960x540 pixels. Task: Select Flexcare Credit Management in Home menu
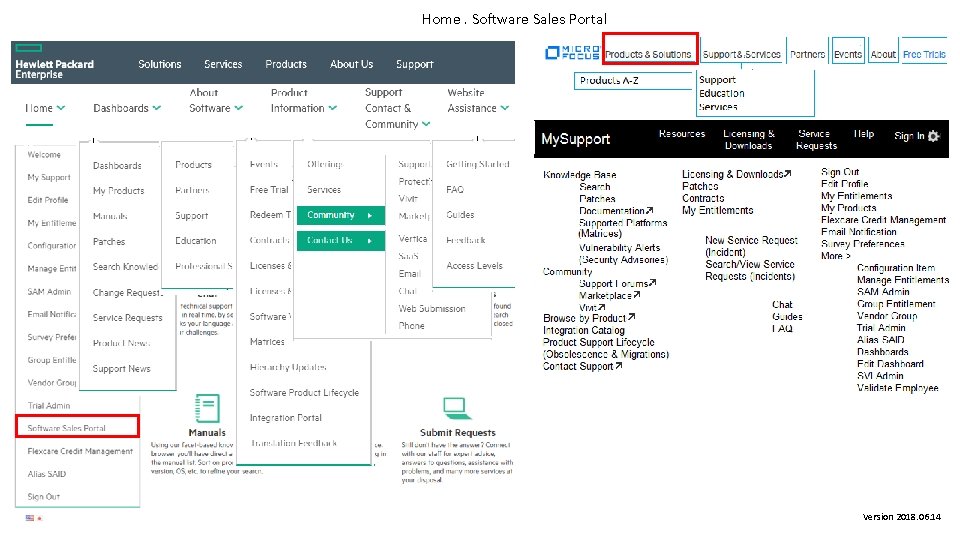[80, 451]
